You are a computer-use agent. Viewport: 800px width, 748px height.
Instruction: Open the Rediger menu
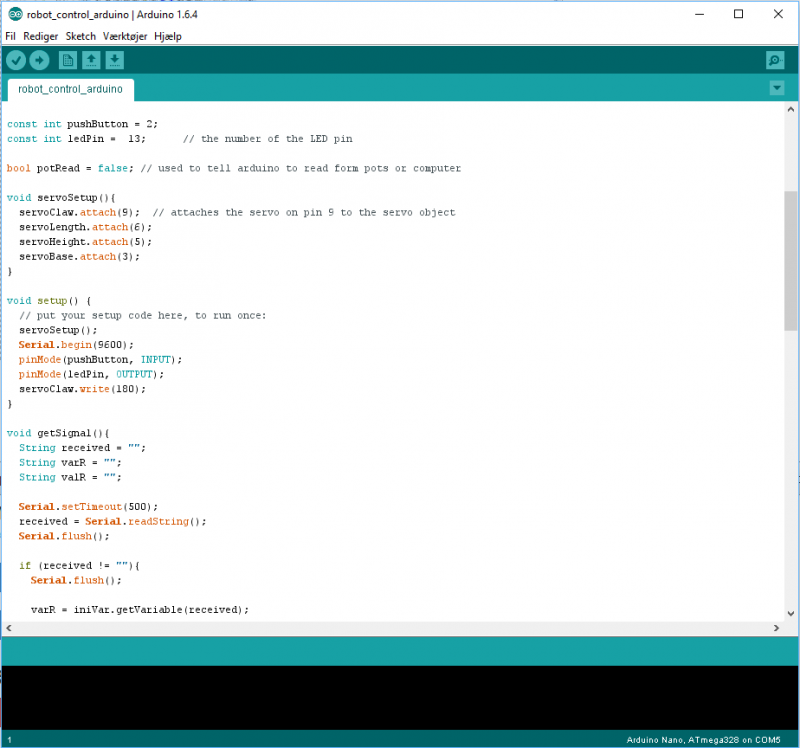click(x=41, y=36)
